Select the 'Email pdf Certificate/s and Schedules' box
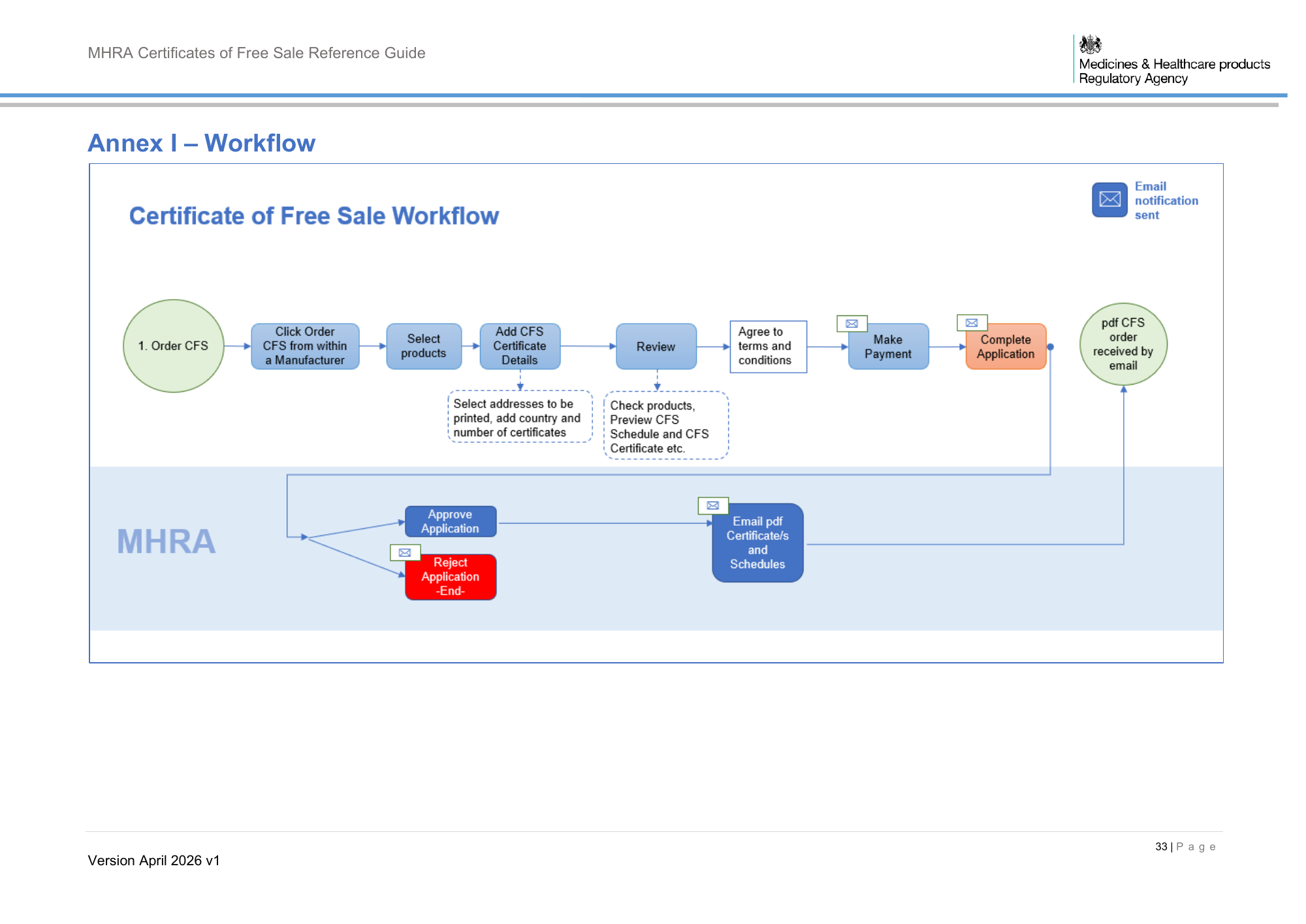The image size is (1306, 924). 757,543
